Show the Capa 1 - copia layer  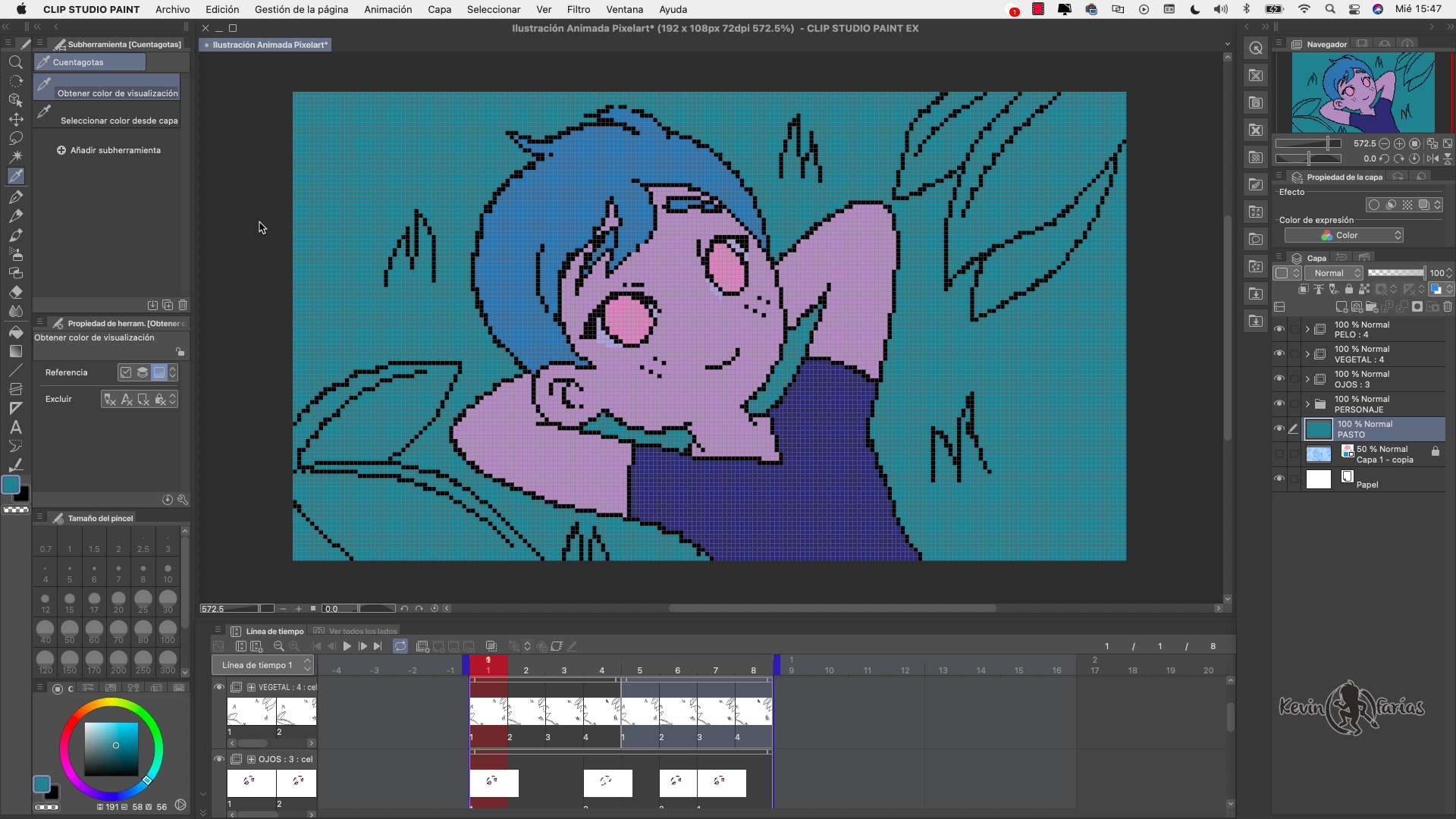tap(1280, 453)
